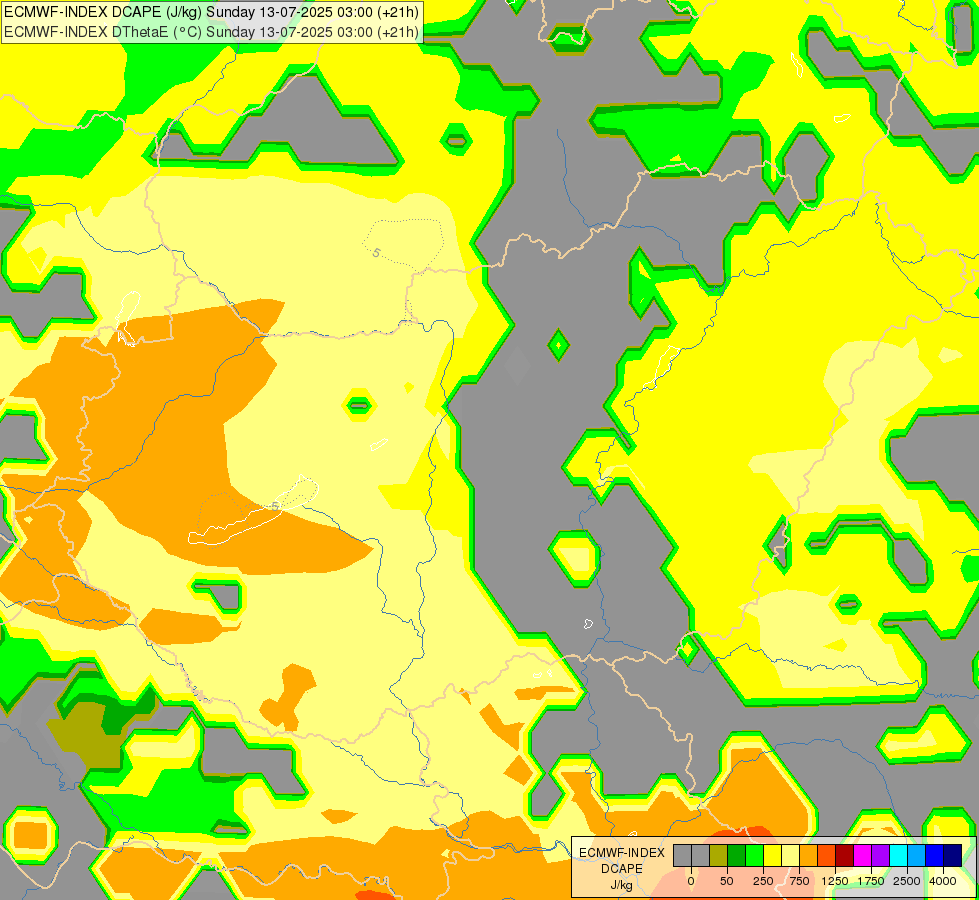Select the olive color swatch in legend
Image resolution: width=979 pixels, height=900 pixels.
(719, 855)
